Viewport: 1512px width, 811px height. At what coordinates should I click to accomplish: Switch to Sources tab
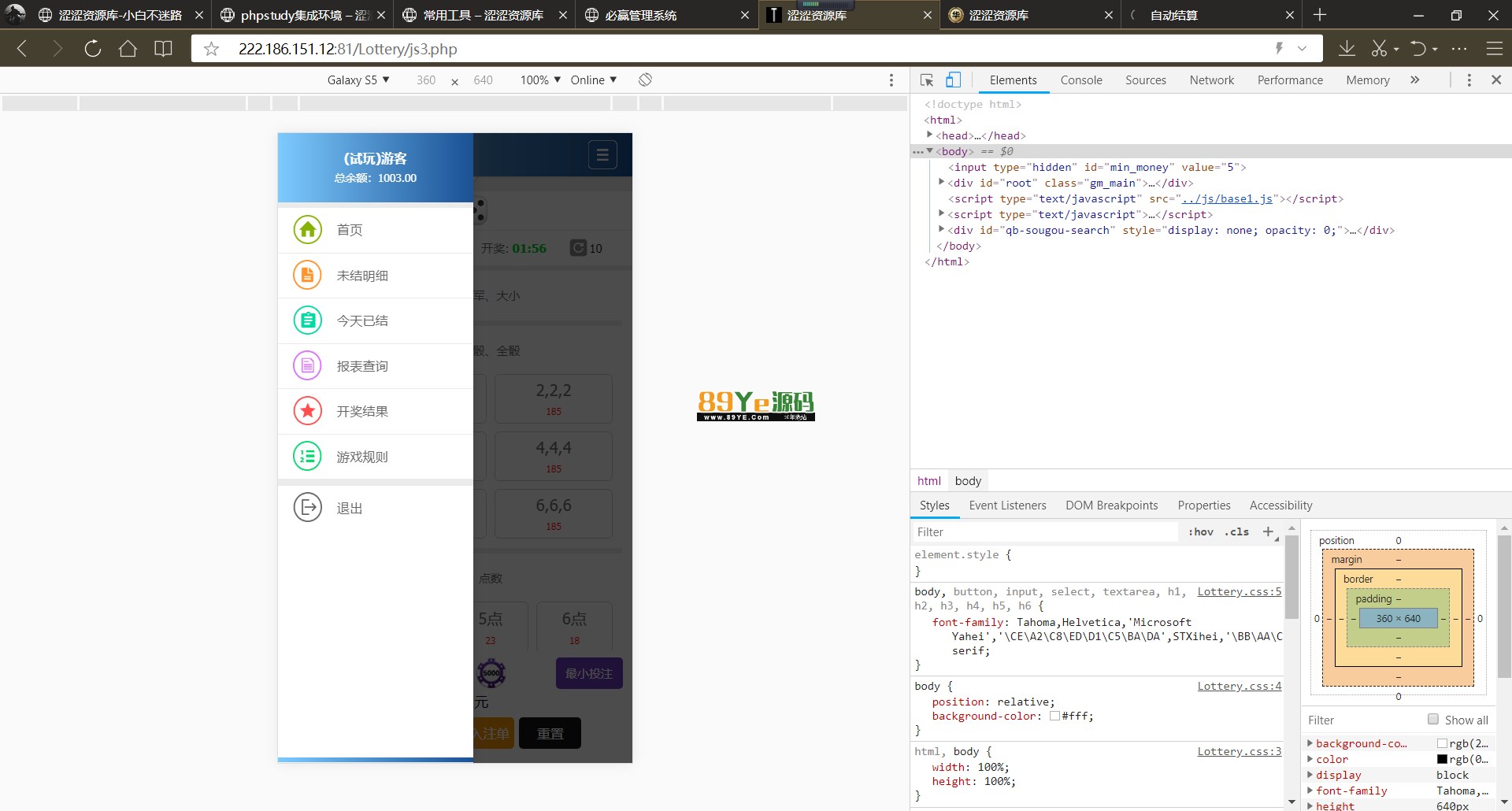tap(1146, 80)
